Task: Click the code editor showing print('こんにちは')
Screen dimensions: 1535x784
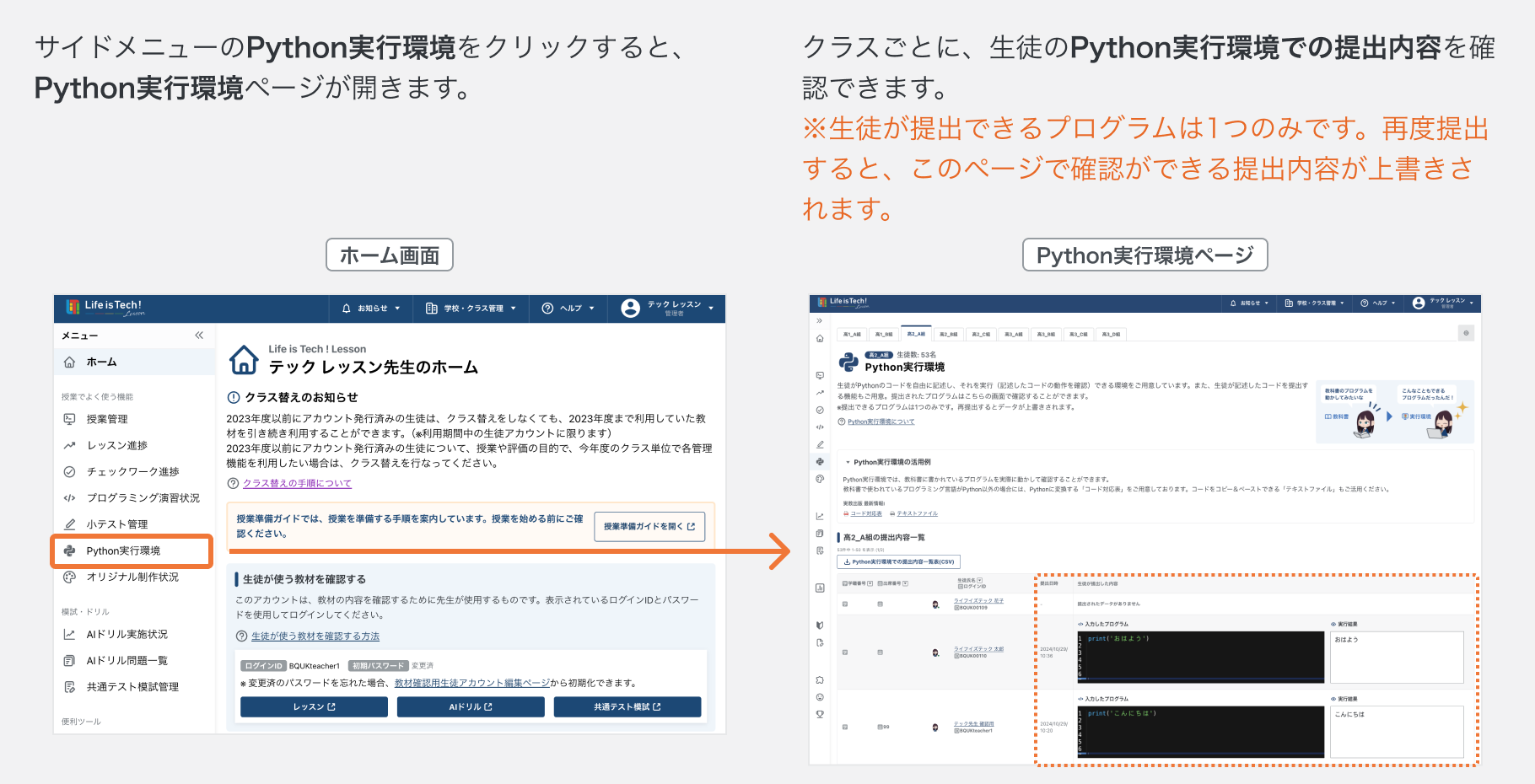Action: pos(1201,732)
